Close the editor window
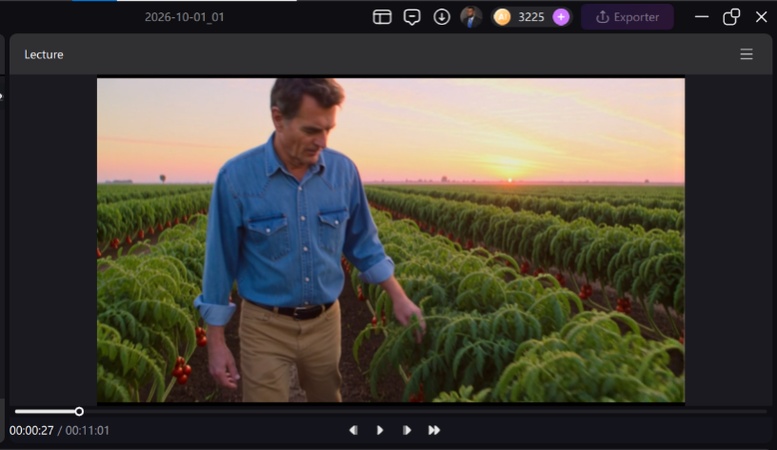The width and height of the screenshot is (777, 450). pos(761,17)
